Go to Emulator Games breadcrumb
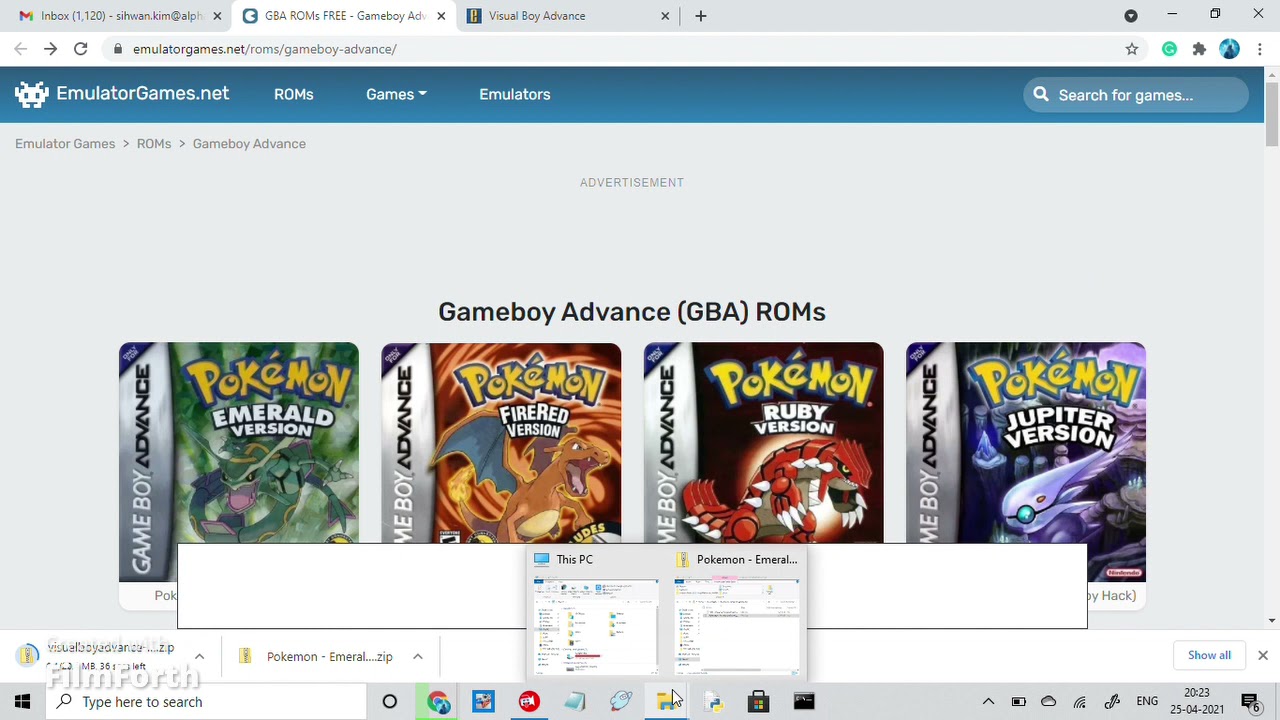Screen dimensions: 1280x720 [x=65, y=144]
